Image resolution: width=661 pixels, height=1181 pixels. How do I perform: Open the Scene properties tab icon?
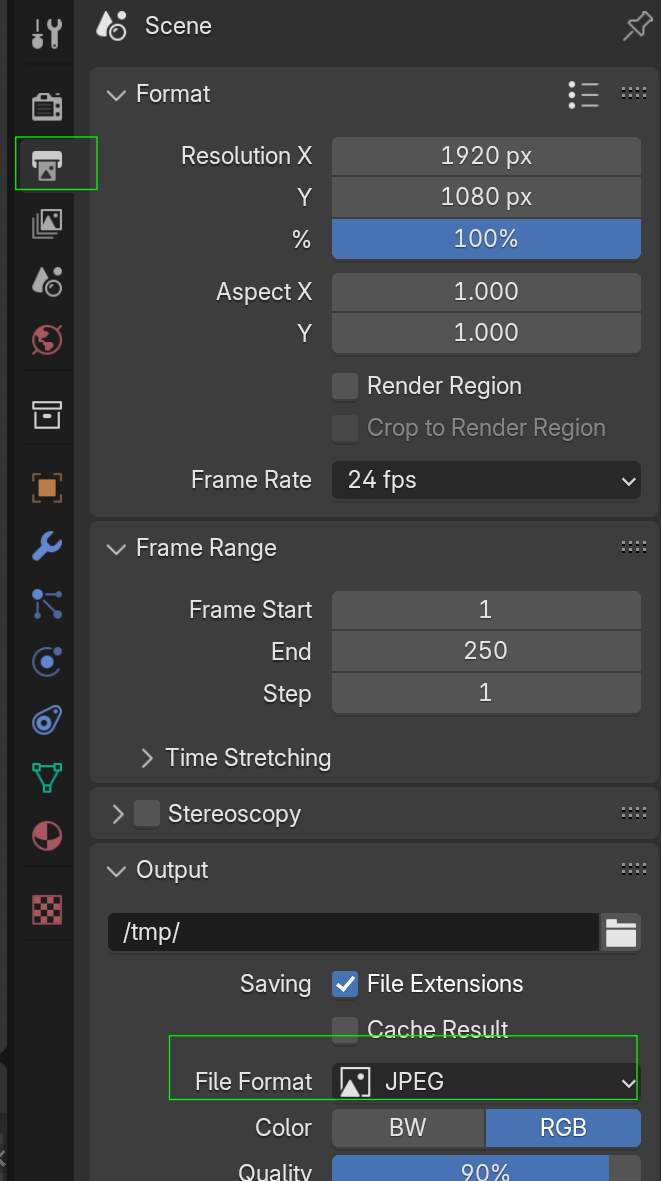point(46,282)
